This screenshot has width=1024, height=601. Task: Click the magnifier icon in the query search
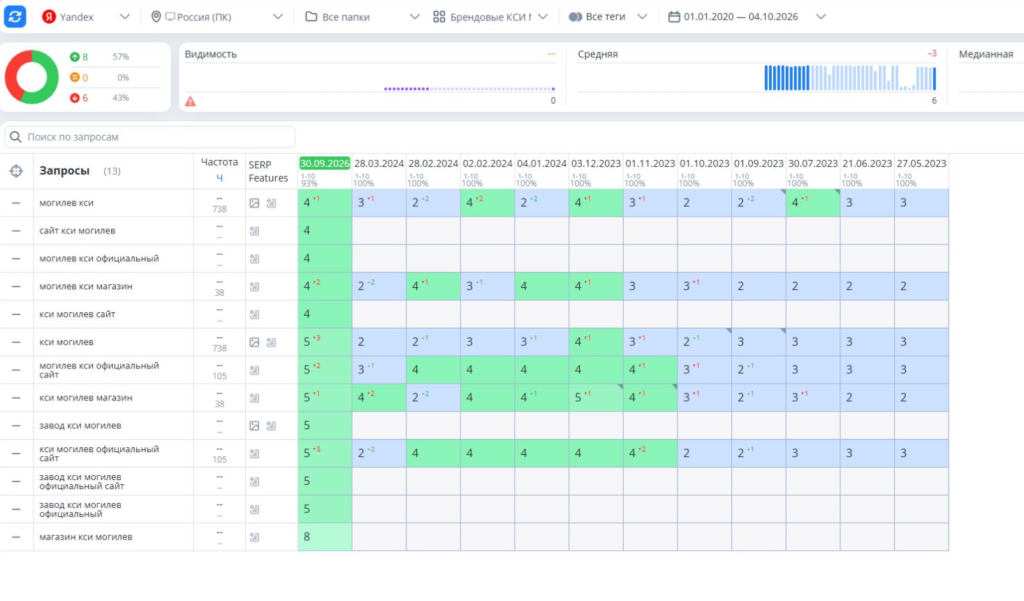tap(16, 137)
